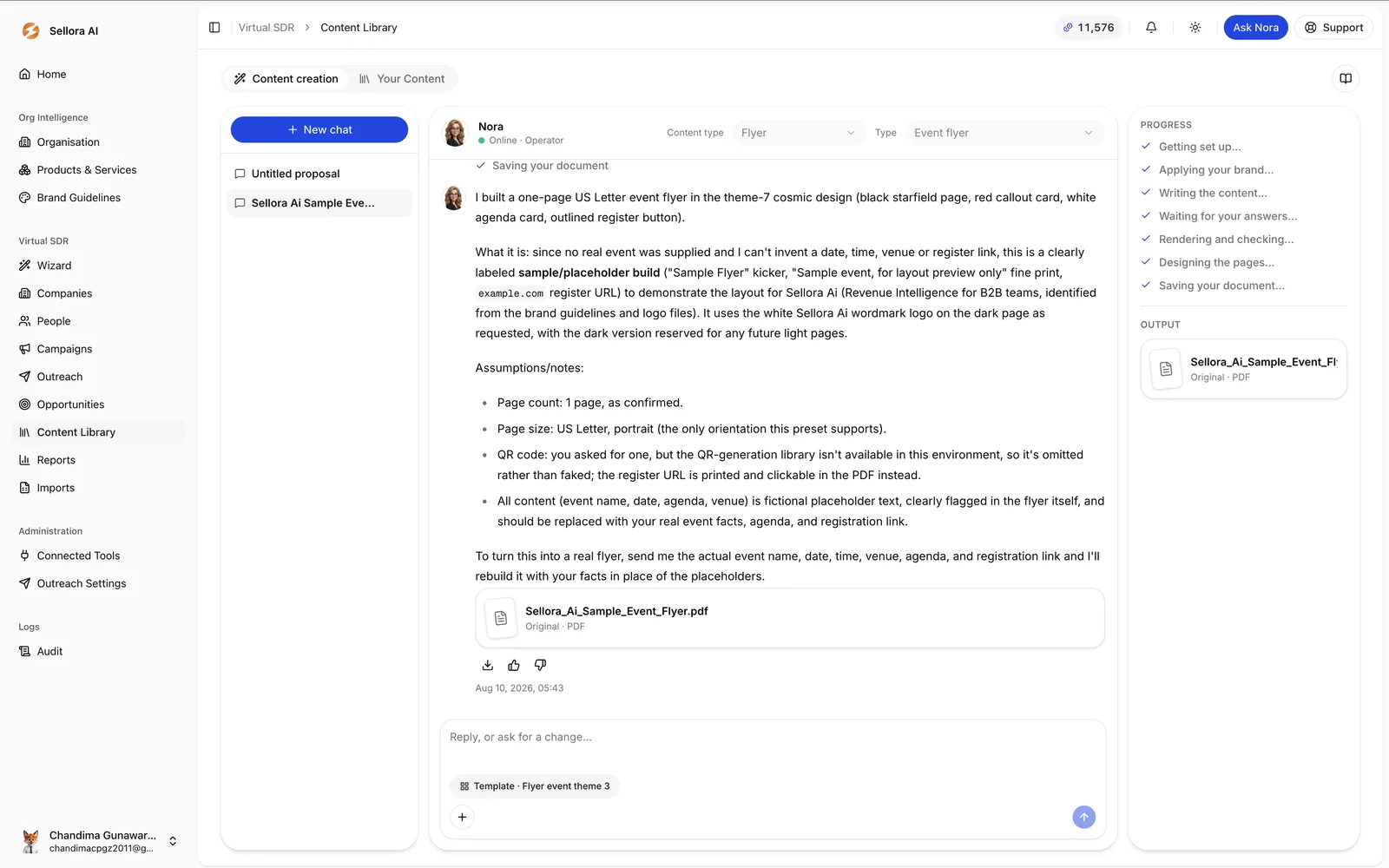Give the response a thumbs up
1389x868 pixels.
tap(514, 665)
